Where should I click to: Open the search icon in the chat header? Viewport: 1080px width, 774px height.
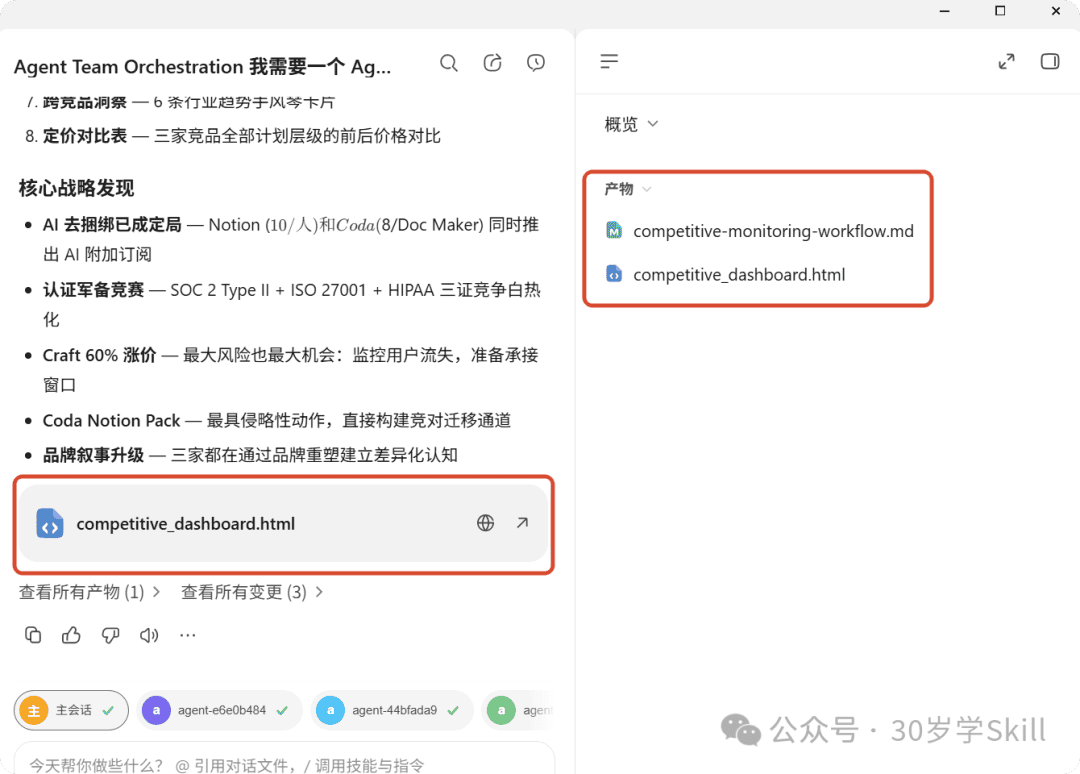[x=448, y=63]
